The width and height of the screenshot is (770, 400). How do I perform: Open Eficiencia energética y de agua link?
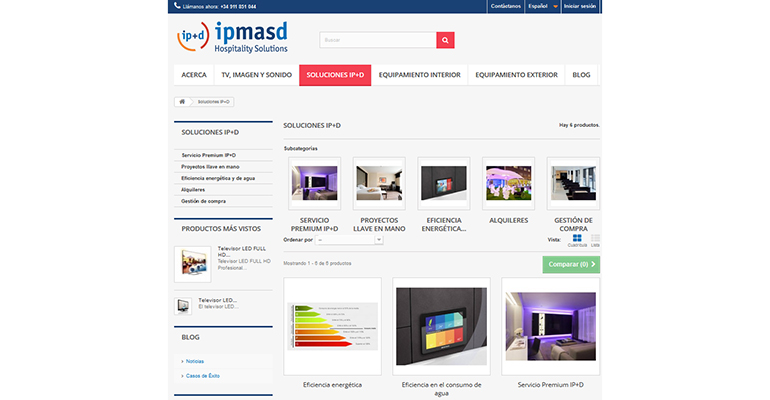pyautogui.click(x=218, y=178)
